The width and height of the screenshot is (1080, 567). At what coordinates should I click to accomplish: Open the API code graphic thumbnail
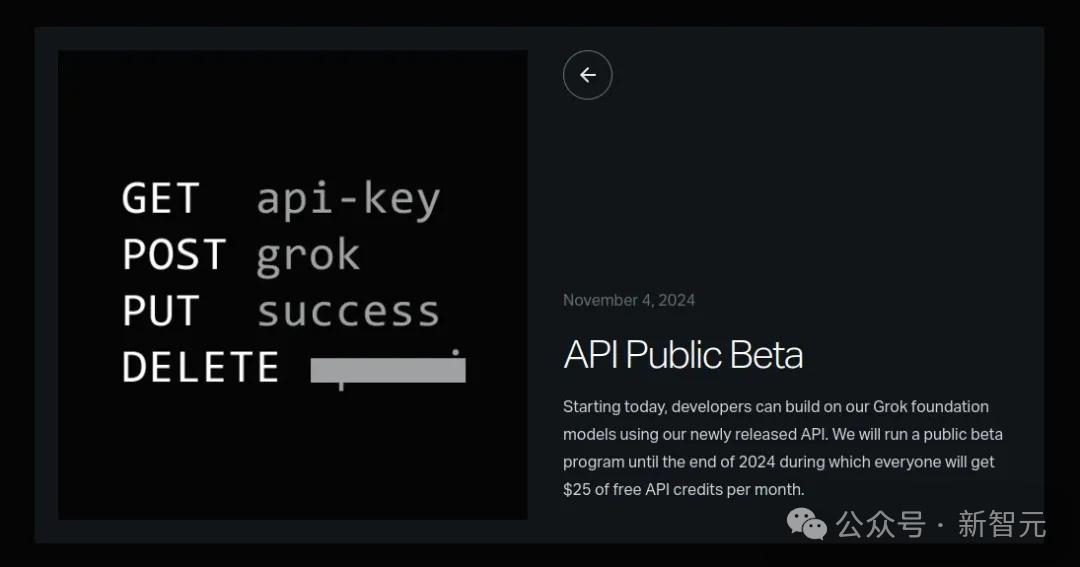tap(292, 285)
